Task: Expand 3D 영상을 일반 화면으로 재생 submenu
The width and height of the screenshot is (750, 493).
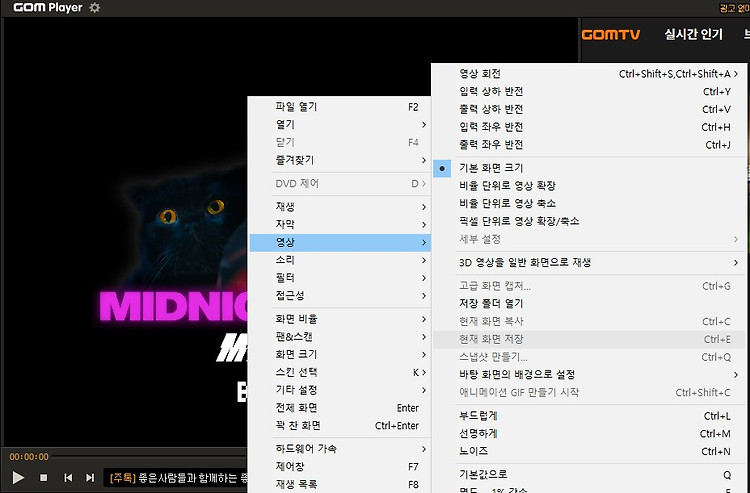Action: tap(589, 263)
